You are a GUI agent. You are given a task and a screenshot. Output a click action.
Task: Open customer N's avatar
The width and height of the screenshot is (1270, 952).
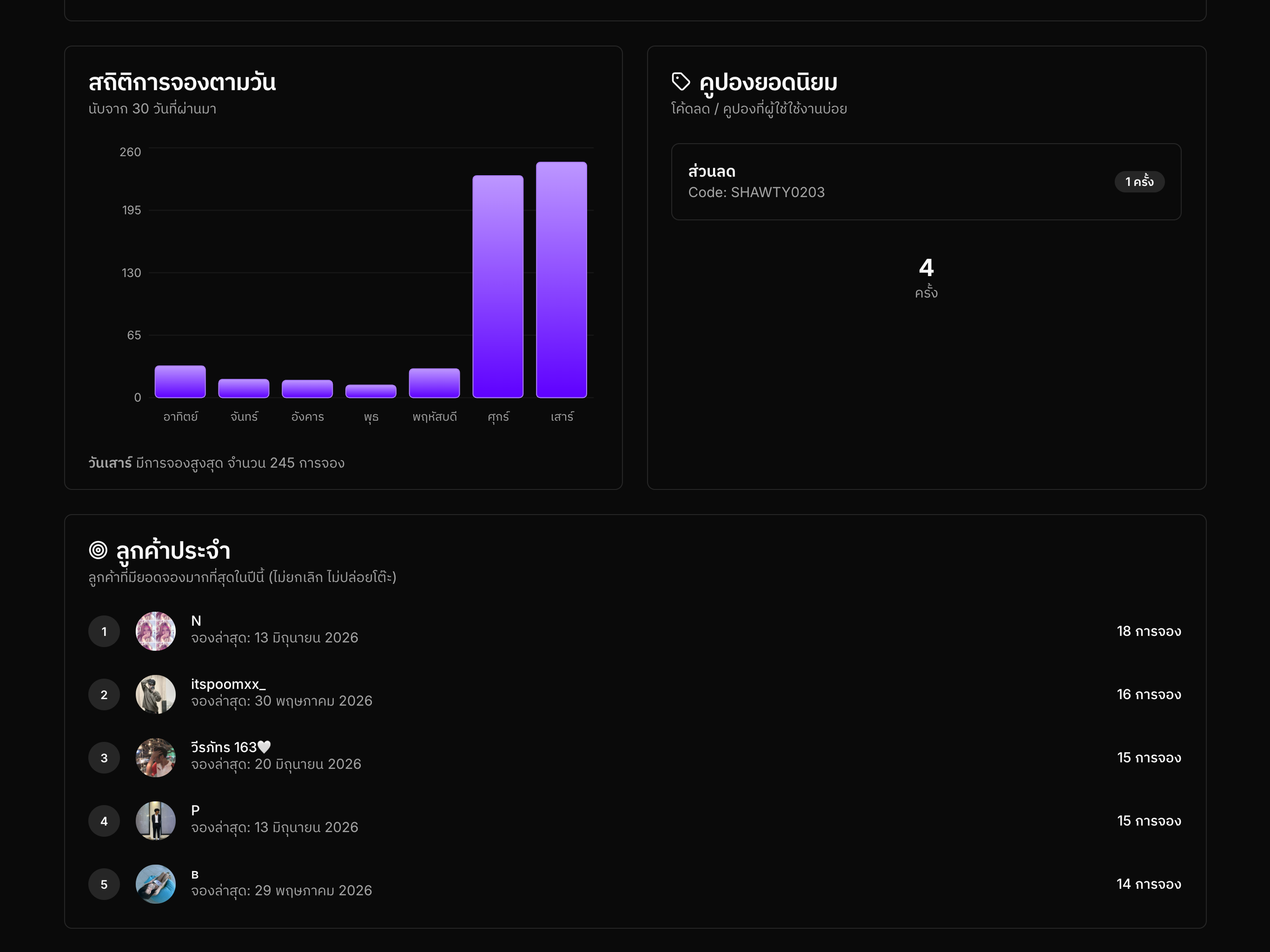pyautogui.click(x=156, y=631)
